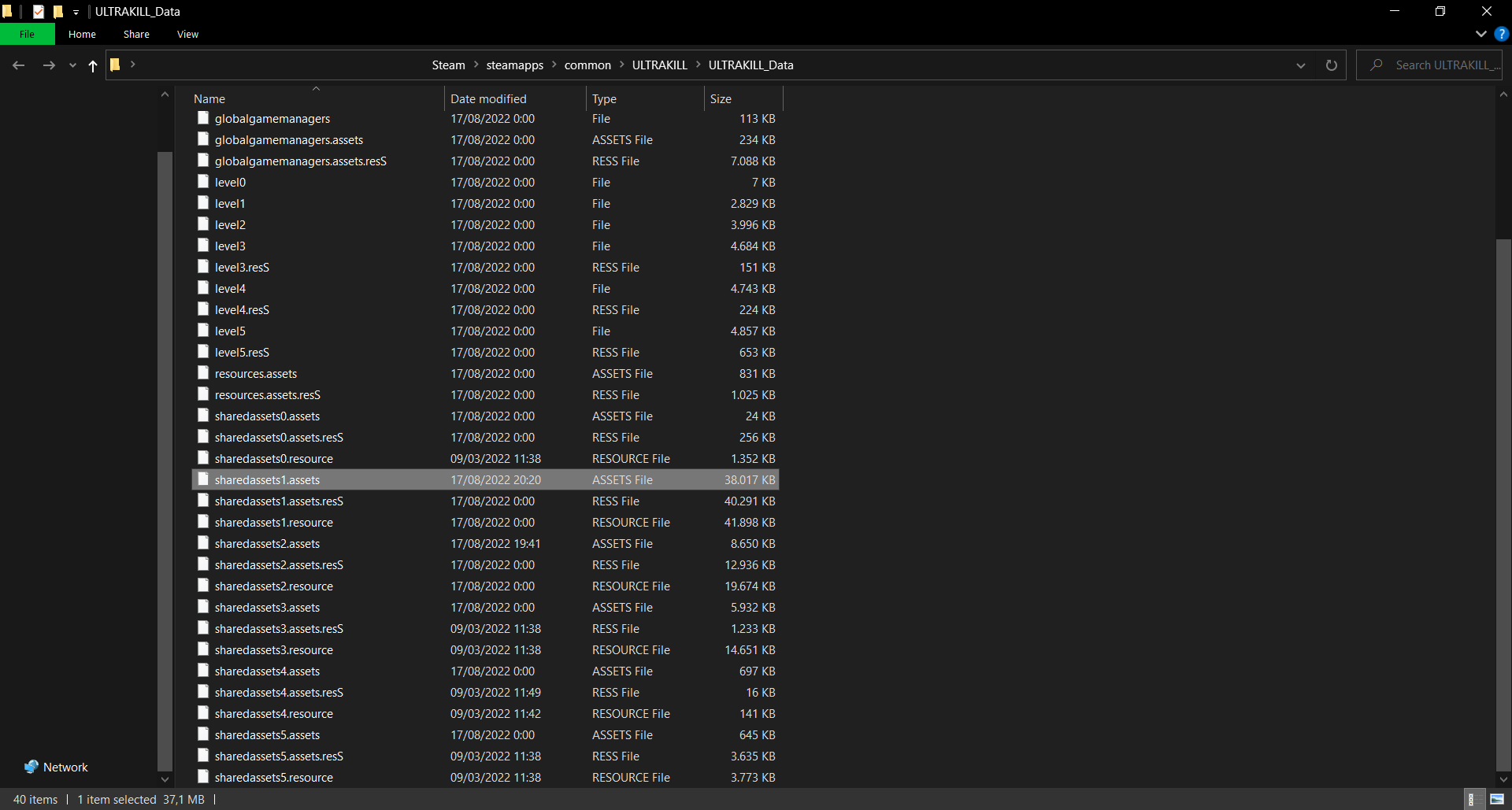The image size is (1512, 810).
Task: Select the sharedassets2.assets file name
Action: (x=267, y=544)
